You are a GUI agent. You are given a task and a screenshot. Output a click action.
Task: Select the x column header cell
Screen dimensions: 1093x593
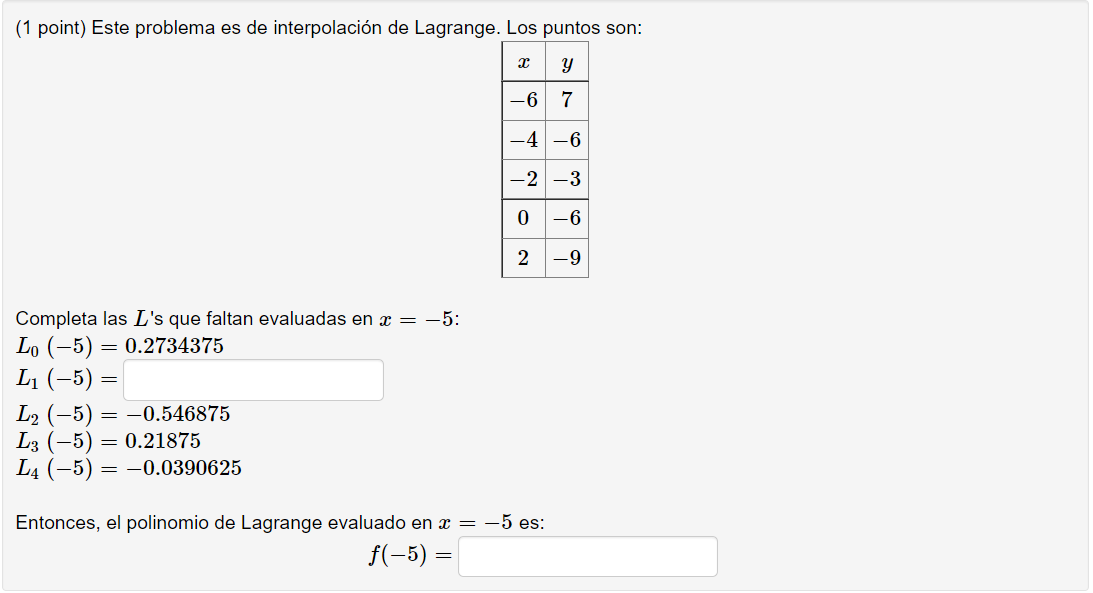click(523, 62)
